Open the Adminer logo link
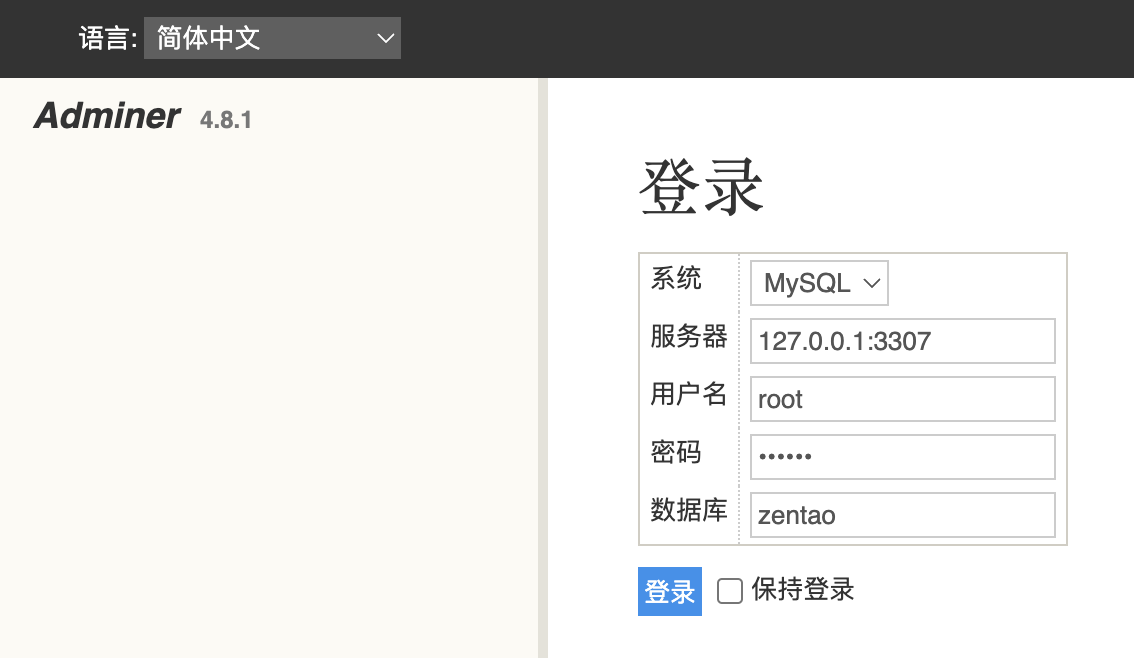 [x=107, y=117]
